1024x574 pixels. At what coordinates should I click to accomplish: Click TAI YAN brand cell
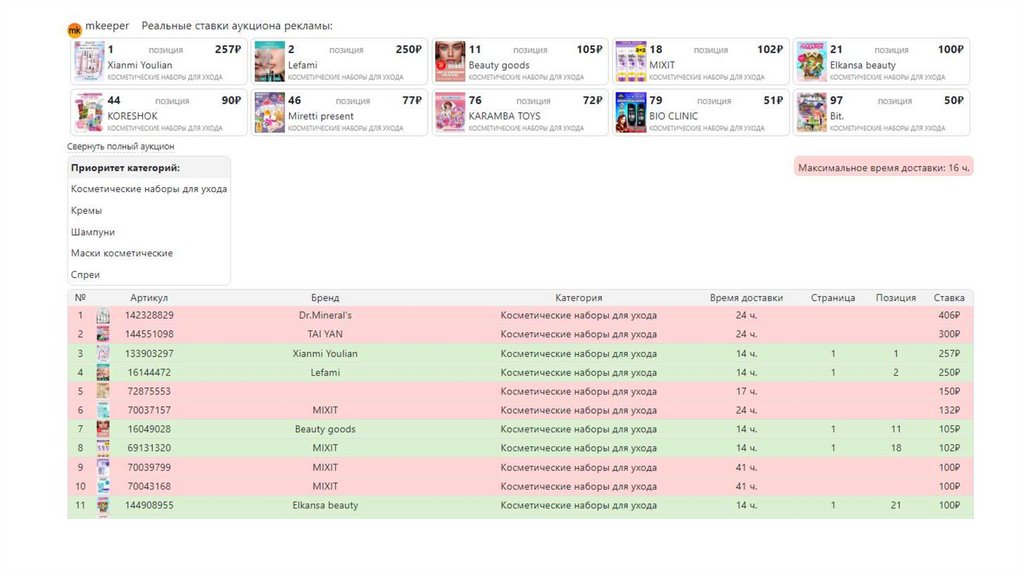325,334
